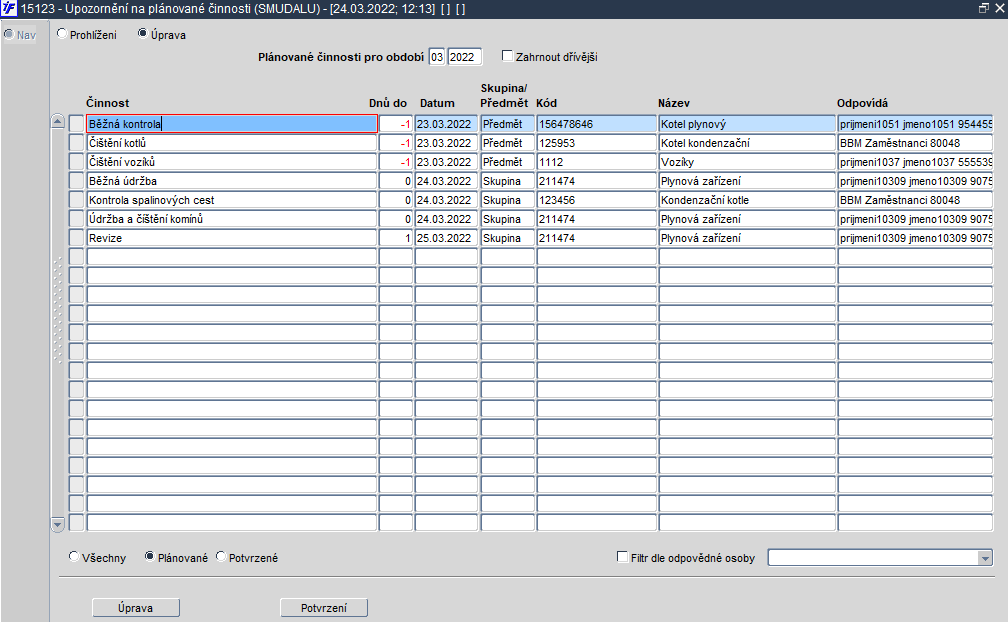Screen dimensions: 1008x622
Task: Click Předmět cell in Čištění kotlů row
Action: pos(507,143)
